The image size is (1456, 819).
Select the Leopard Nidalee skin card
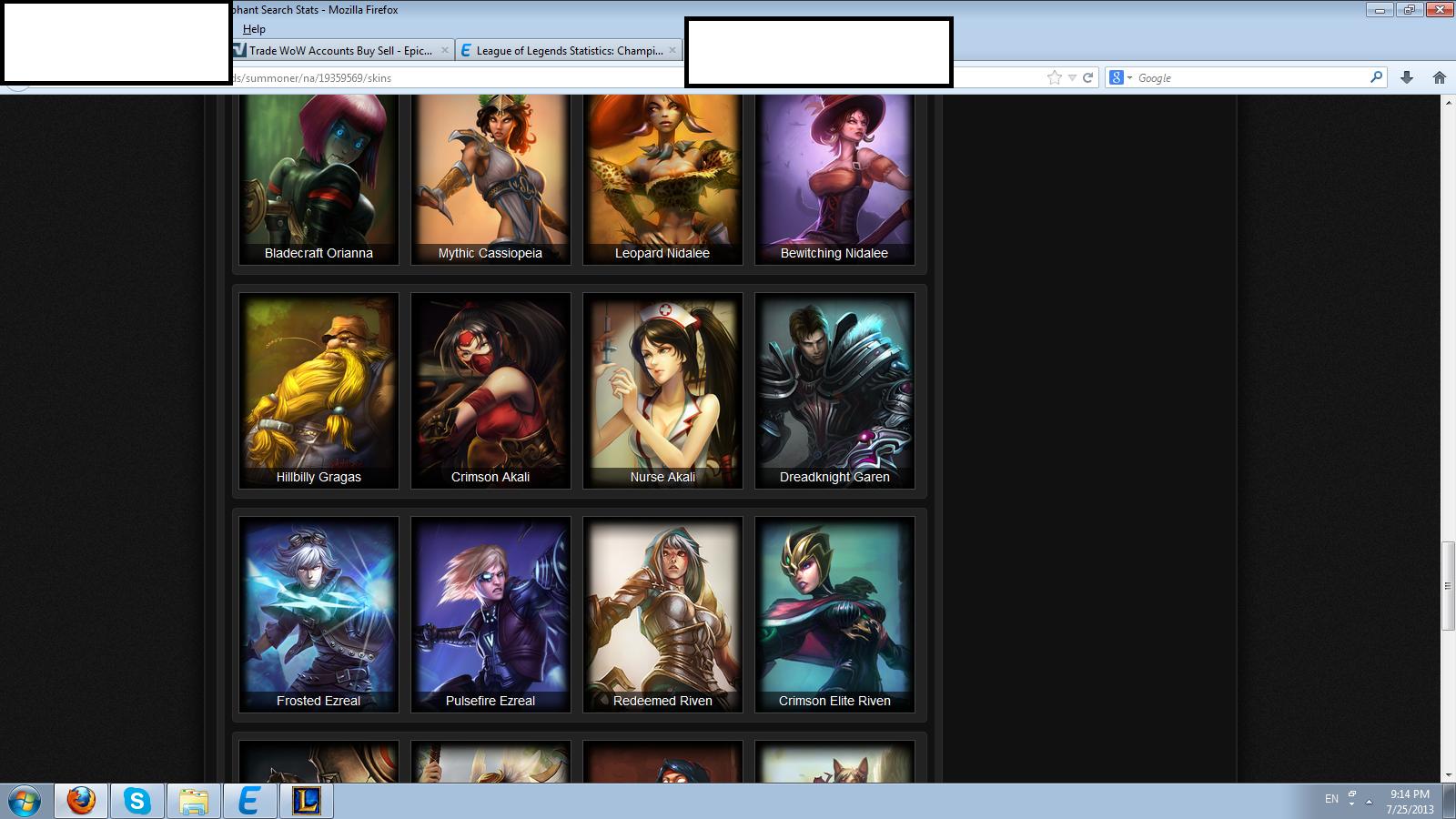(662, 180)
